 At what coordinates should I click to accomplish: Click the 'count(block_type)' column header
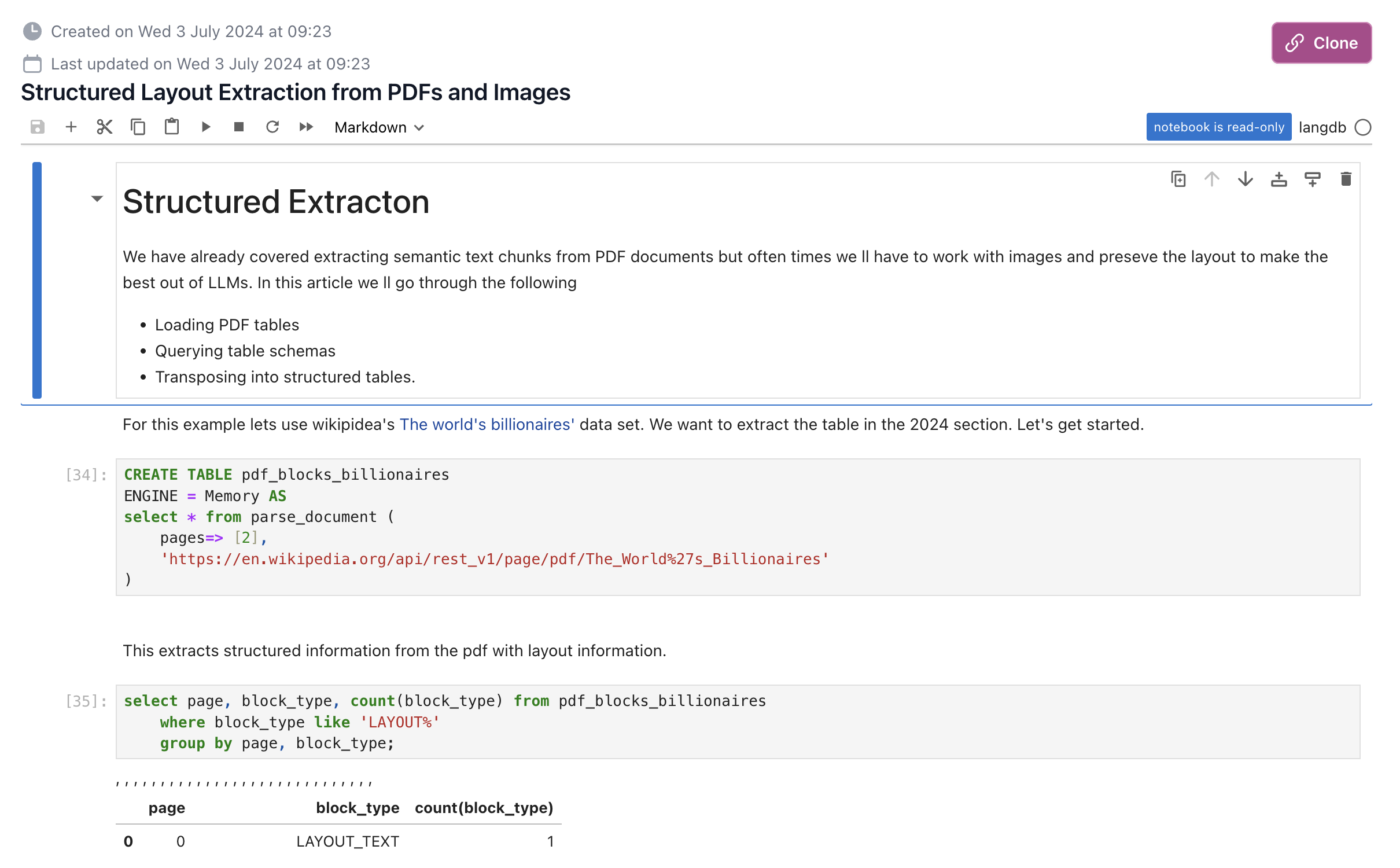click(484, 808)
